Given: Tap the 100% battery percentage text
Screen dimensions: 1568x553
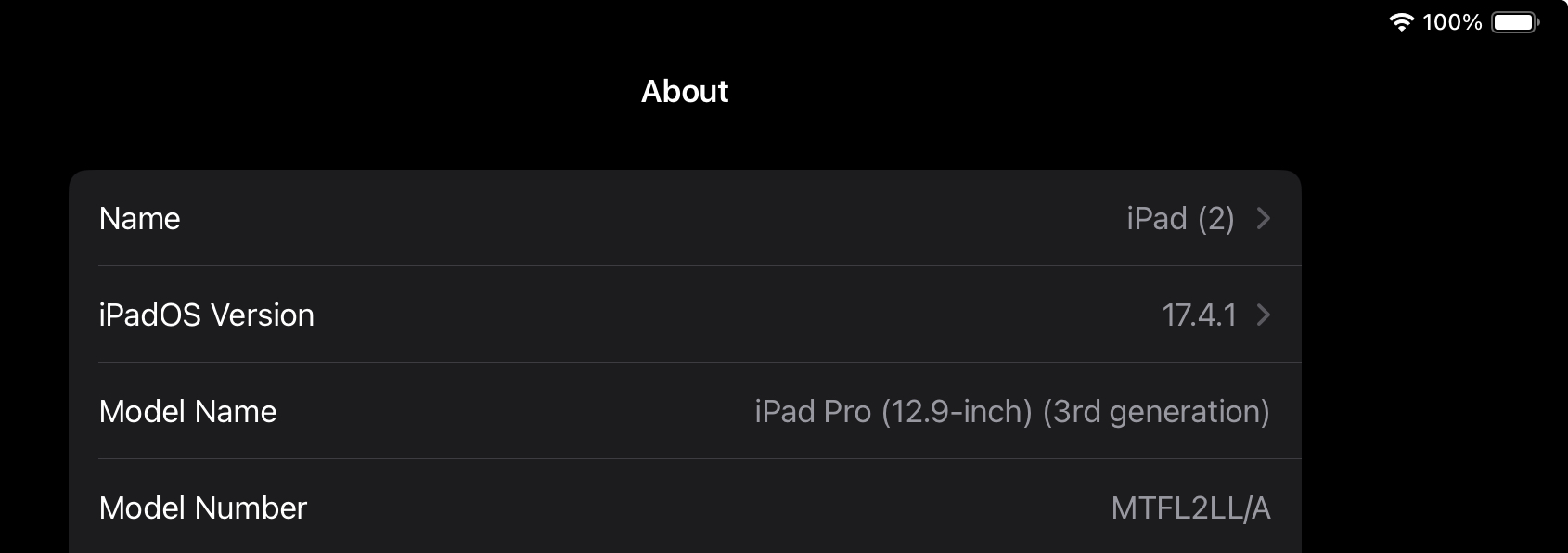Looking at the screenshot, I should coord(1452,22).
